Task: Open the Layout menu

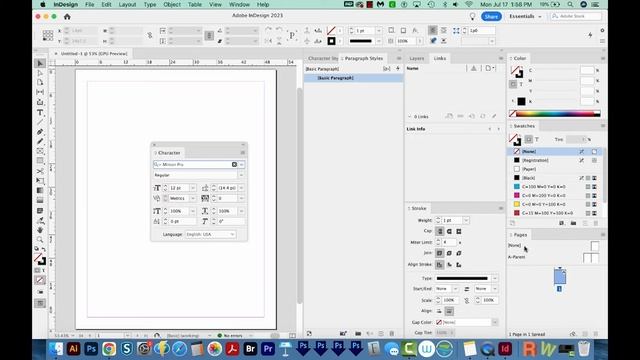Action: pyautogui.click(x=127, y=4)
